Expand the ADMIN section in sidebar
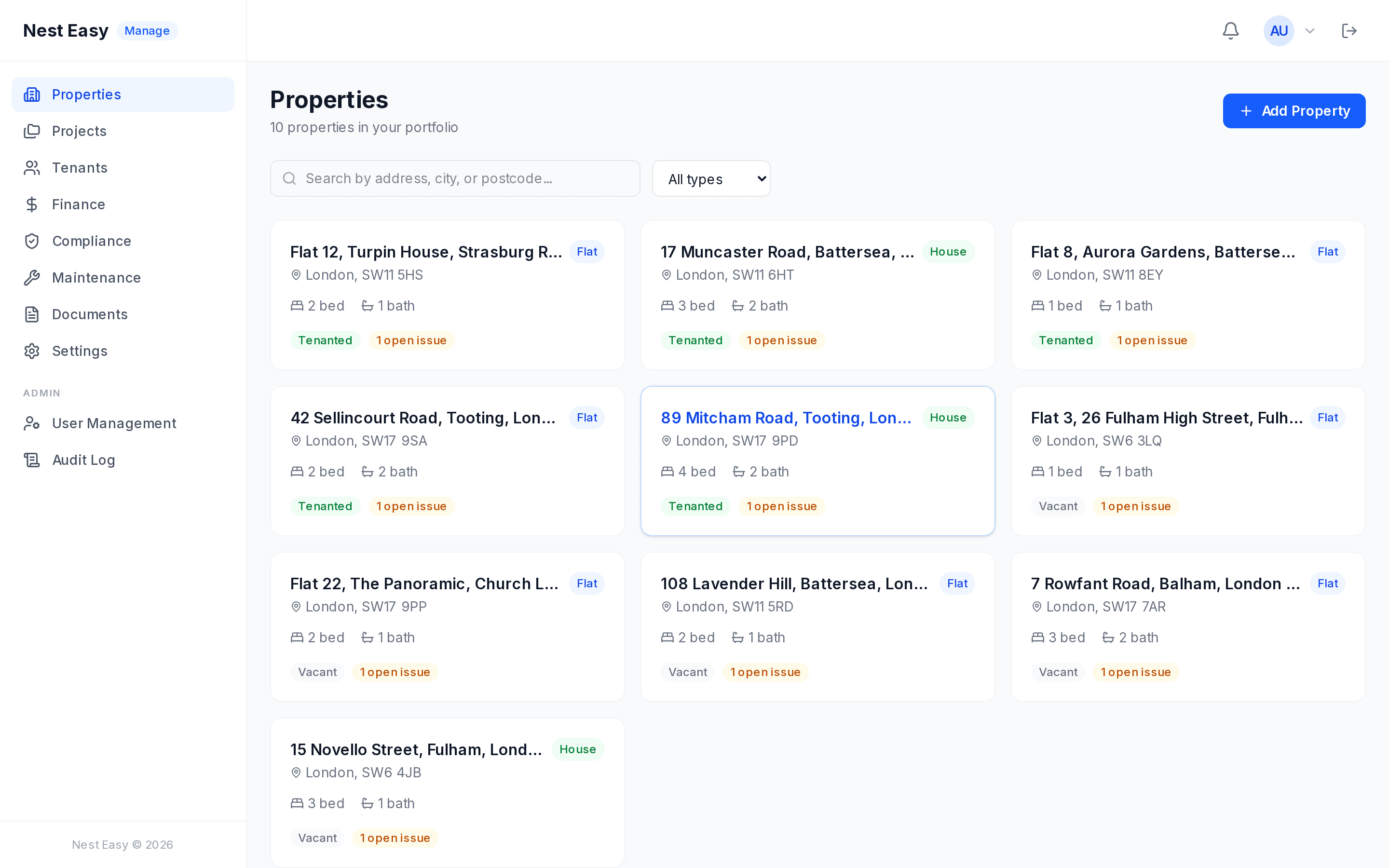Image resolution: width=1389 pixels, height=868 pixels. (42, 393)
